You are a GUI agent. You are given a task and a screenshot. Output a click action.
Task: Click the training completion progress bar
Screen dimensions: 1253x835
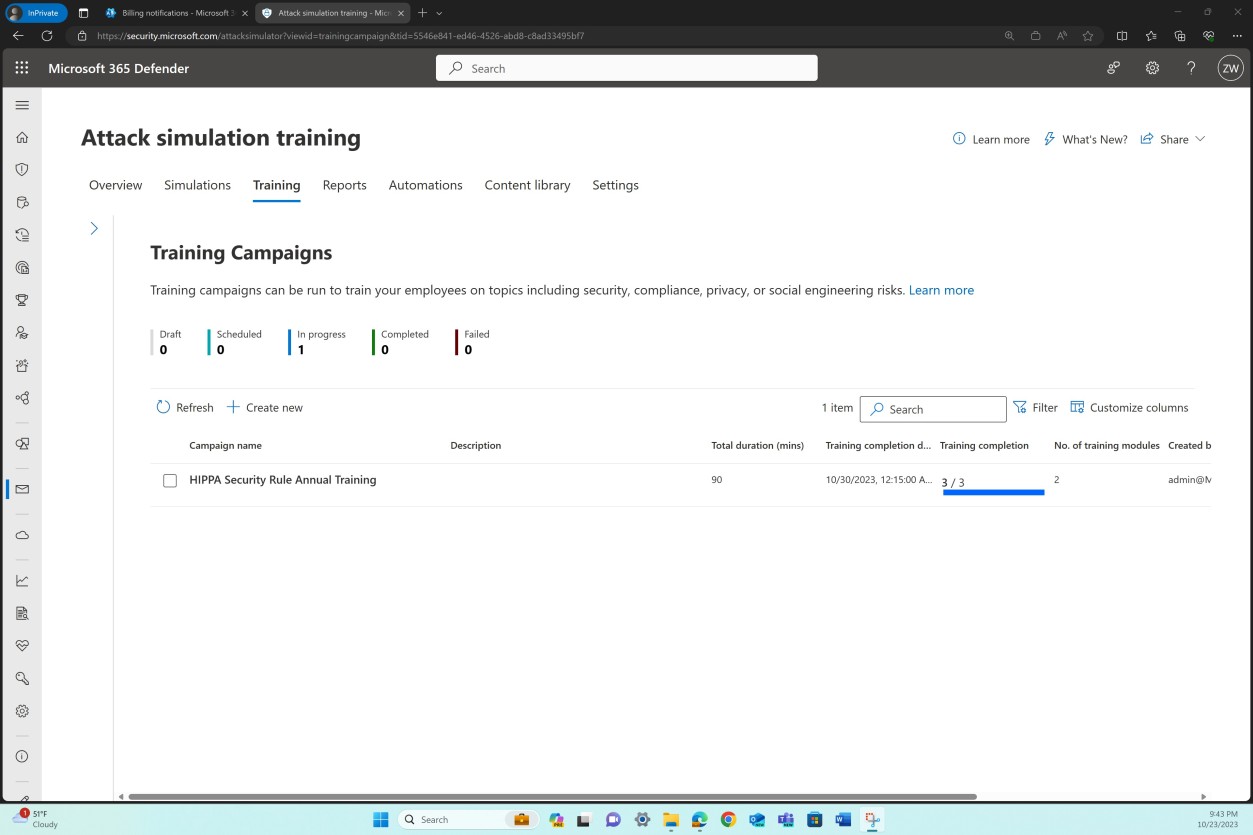(x=992, y=491)
